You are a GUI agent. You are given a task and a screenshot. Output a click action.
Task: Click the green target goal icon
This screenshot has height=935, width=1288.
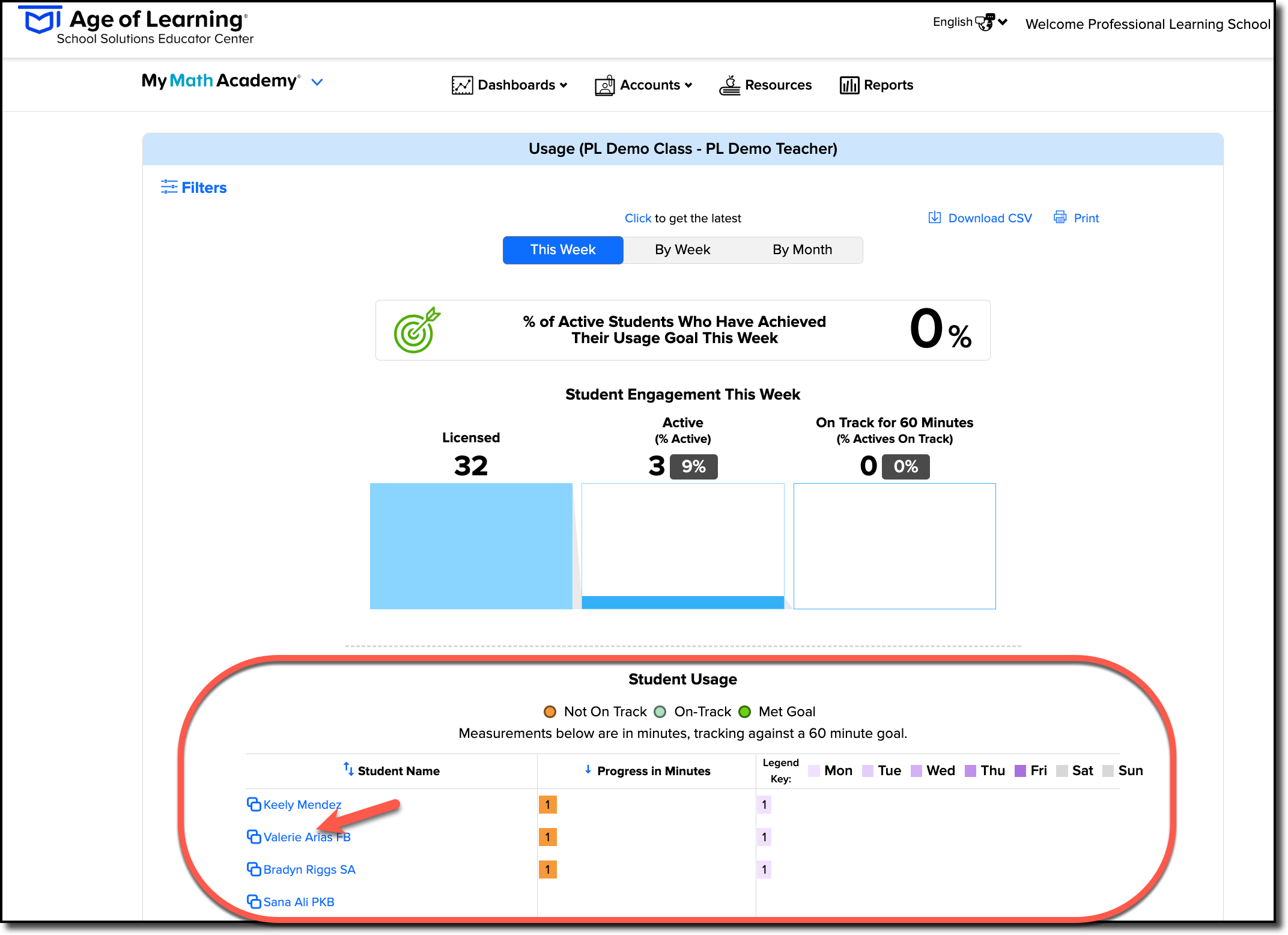pos(417,330)
